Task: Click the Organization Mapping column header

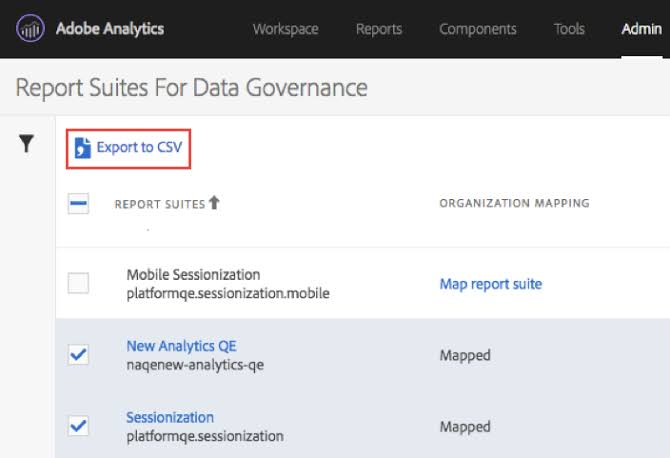Action: [514, 203]
